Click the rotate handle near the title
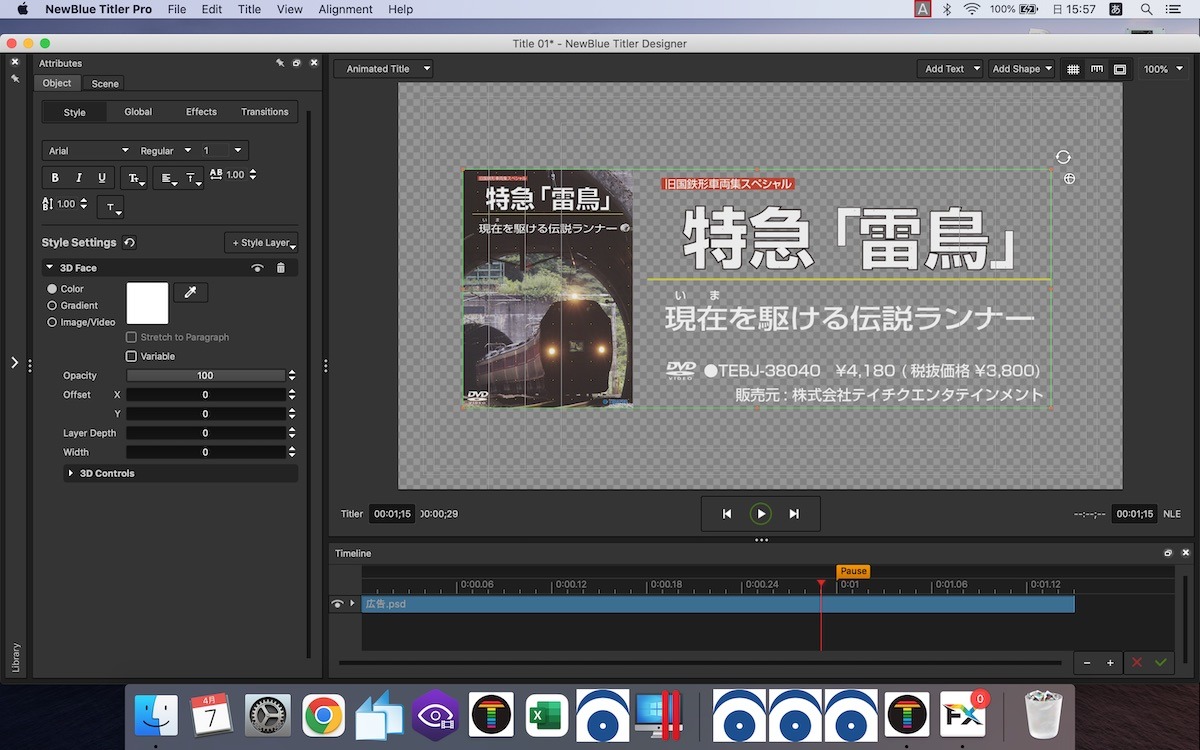This screenshot has height=750, width=1200. [x=1063, y=157]
